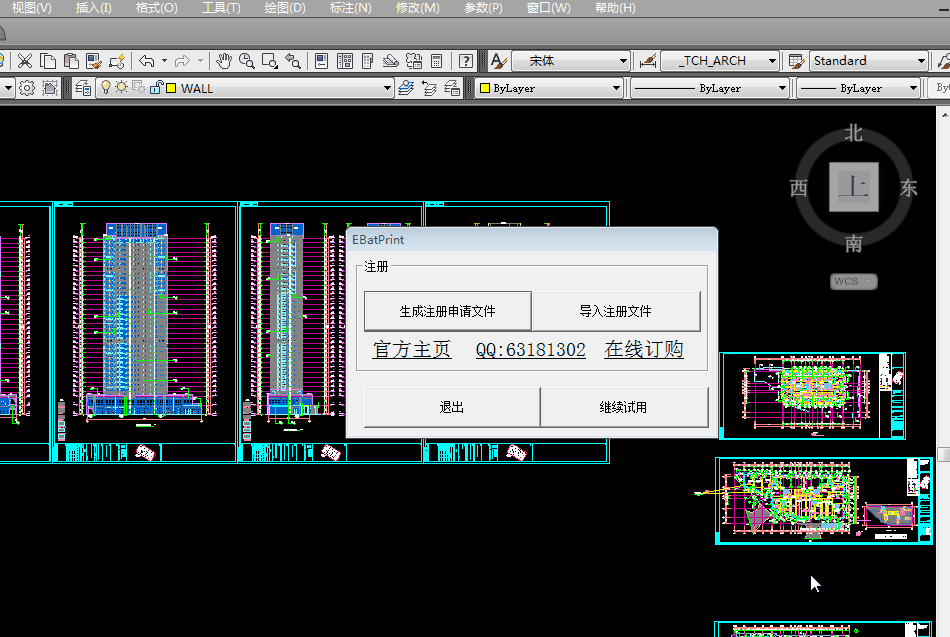Expand the _TCH_ARCH dimension style dropdown
The image size is (950, 637).
(772, 61)
